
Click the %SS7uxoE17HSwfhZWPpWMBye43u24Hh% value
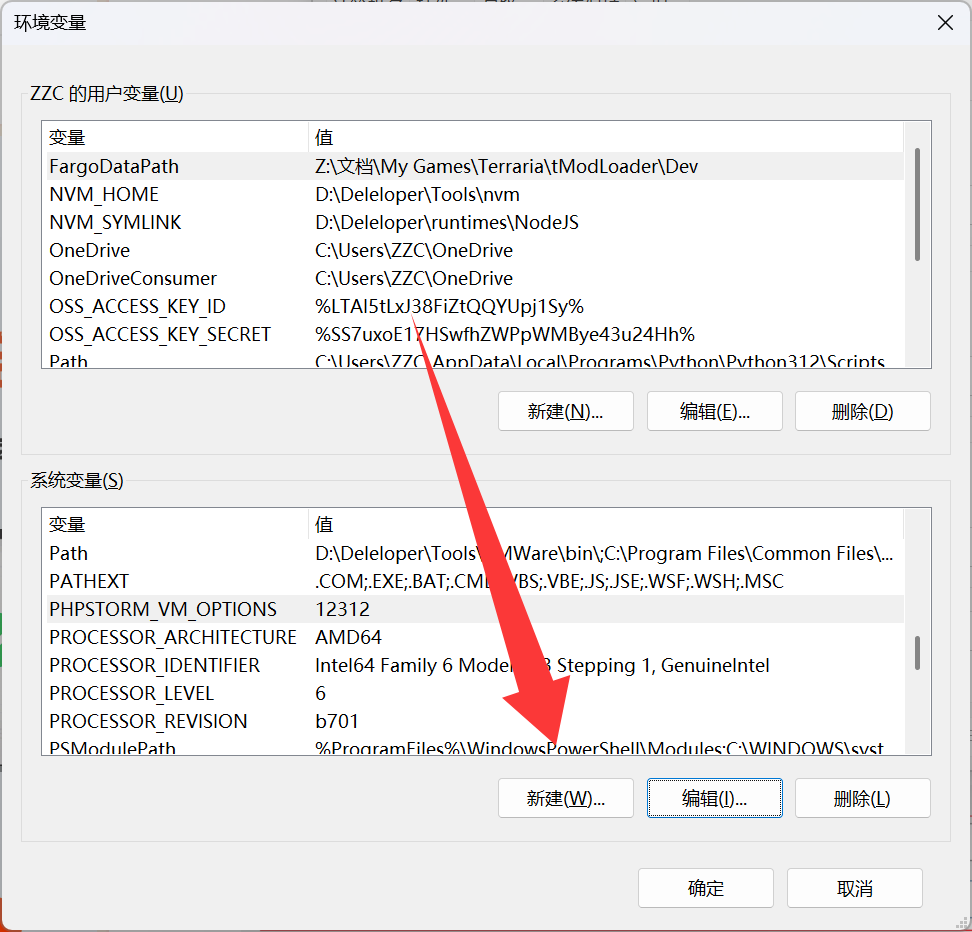505,334
